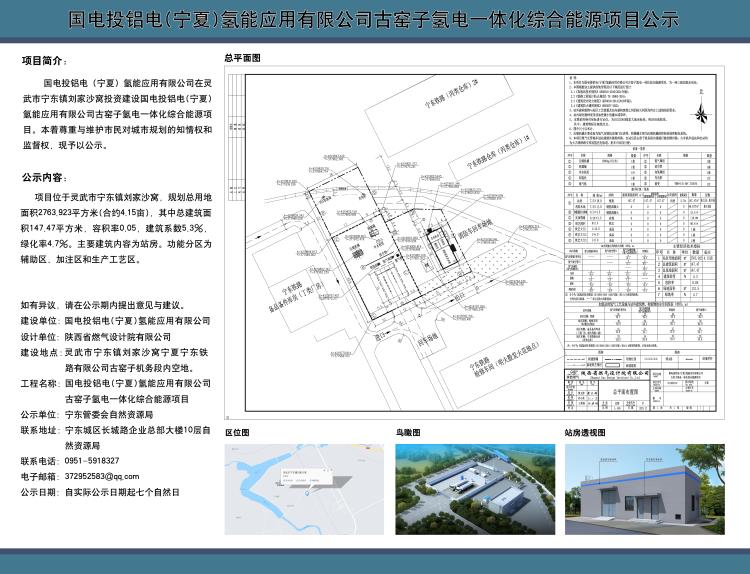Click the 宁东铁路（丙类仓库）2# building label
Image resolution: width=750 pixels, height=574 pixels.
coord(452,95)
